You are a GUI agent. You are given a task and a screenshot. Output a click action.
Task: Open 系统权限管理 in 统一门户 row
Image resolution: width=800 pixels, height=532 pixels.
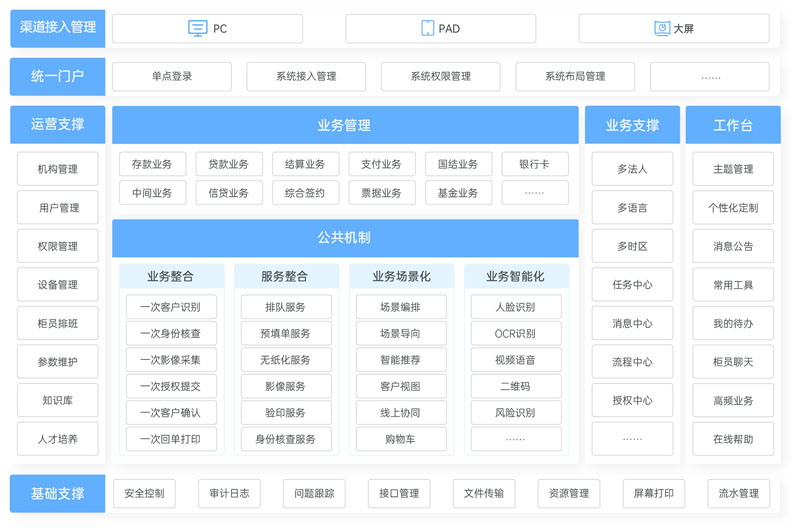pyautogui.click(x=440, y=77)
